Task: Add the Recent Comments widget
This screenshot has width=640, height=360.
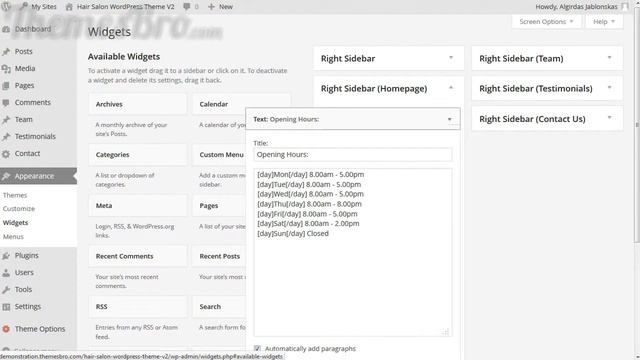Action: click(138, 256)
